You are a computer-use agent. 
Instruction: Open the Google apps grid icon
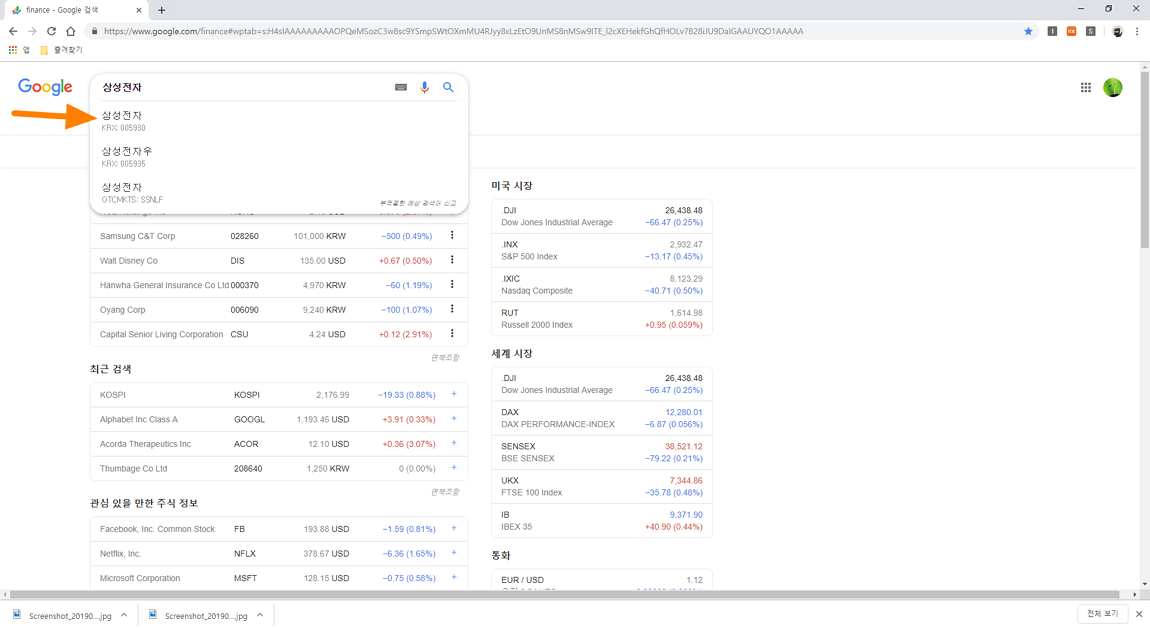(x=1085, y=87)
